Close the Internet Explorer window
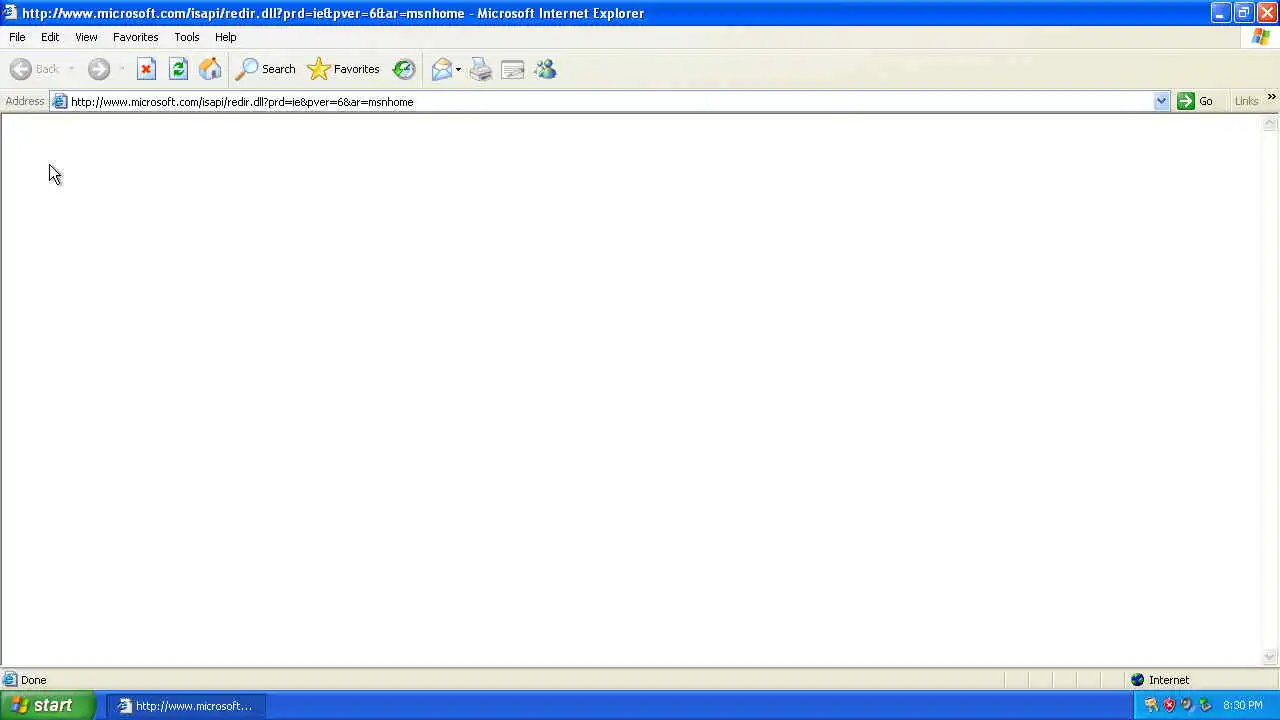Image resolution: width=1280 pixels, height=720 pixels. [x=1266, y=13]
